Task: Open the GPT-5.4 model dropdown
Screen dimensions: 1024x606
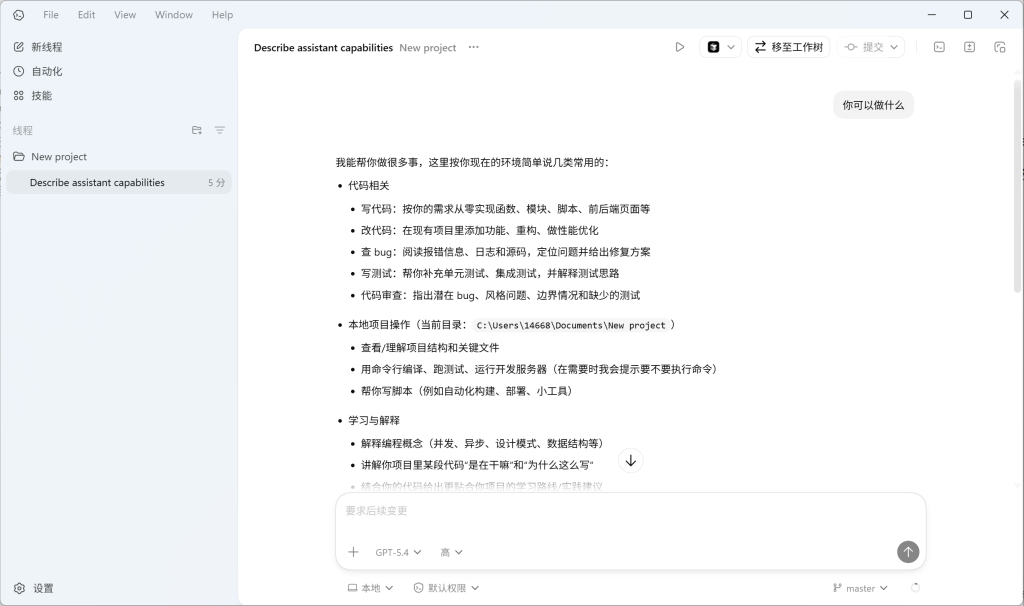Action: click(x=395, y=551)
